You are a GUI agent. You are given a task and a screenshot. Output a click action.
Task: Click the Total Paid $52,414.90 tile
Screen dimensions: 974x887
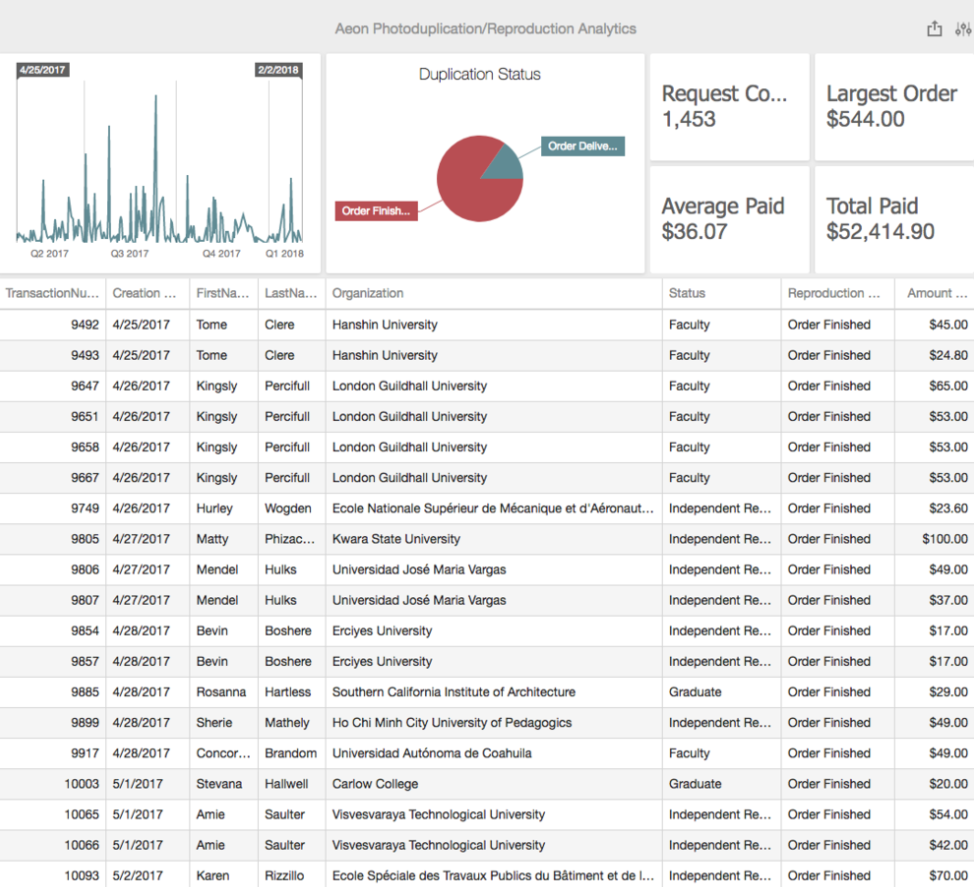(892, 219)
